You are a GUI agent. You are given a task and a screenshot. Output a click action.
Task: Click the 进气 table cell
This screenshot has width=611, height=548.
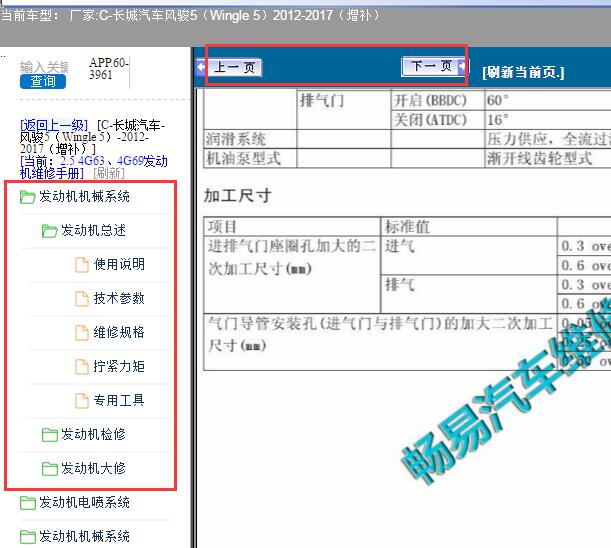469,255
